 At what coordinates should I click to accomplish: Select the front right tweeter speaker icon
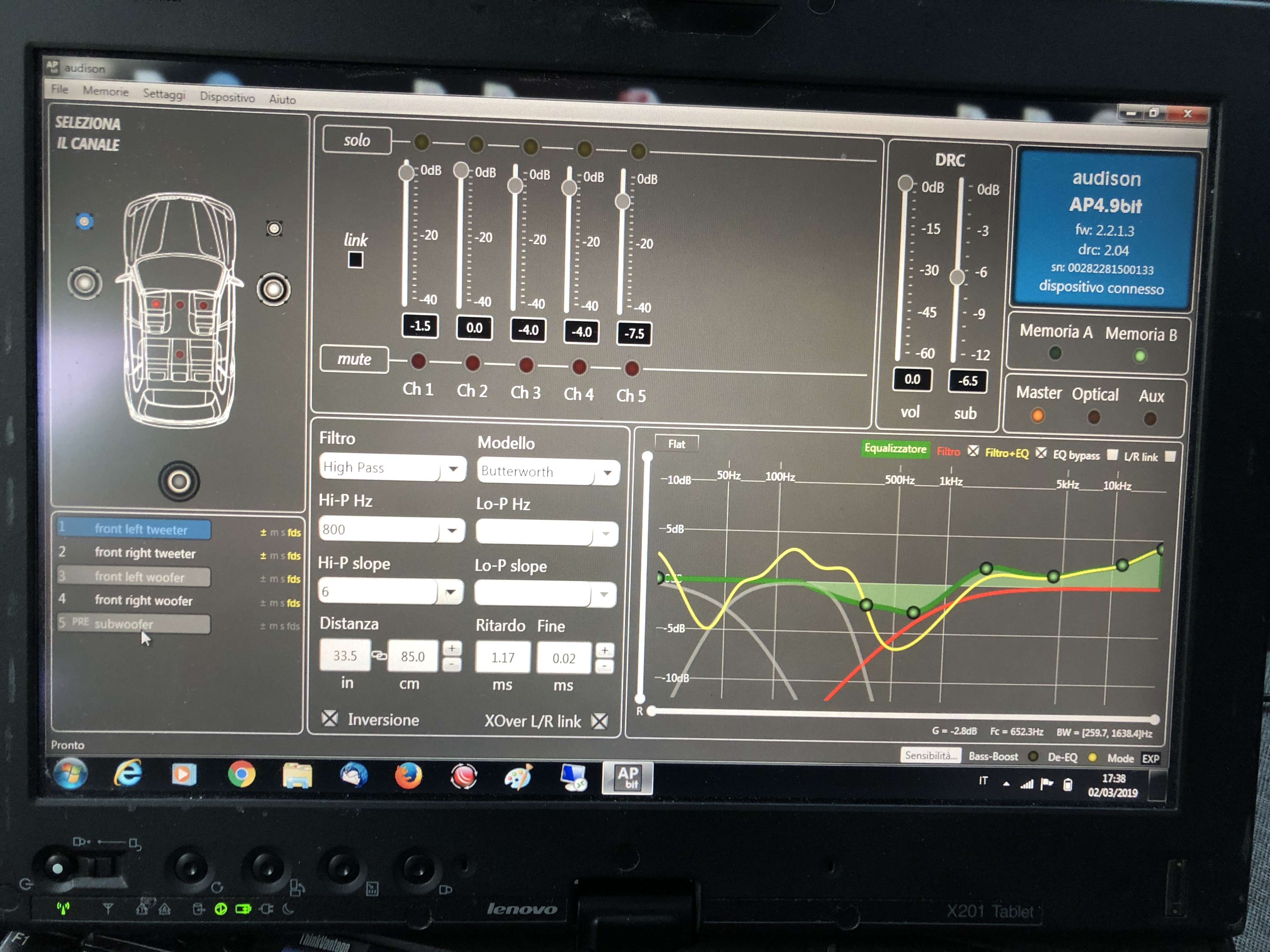coord(274,228)
